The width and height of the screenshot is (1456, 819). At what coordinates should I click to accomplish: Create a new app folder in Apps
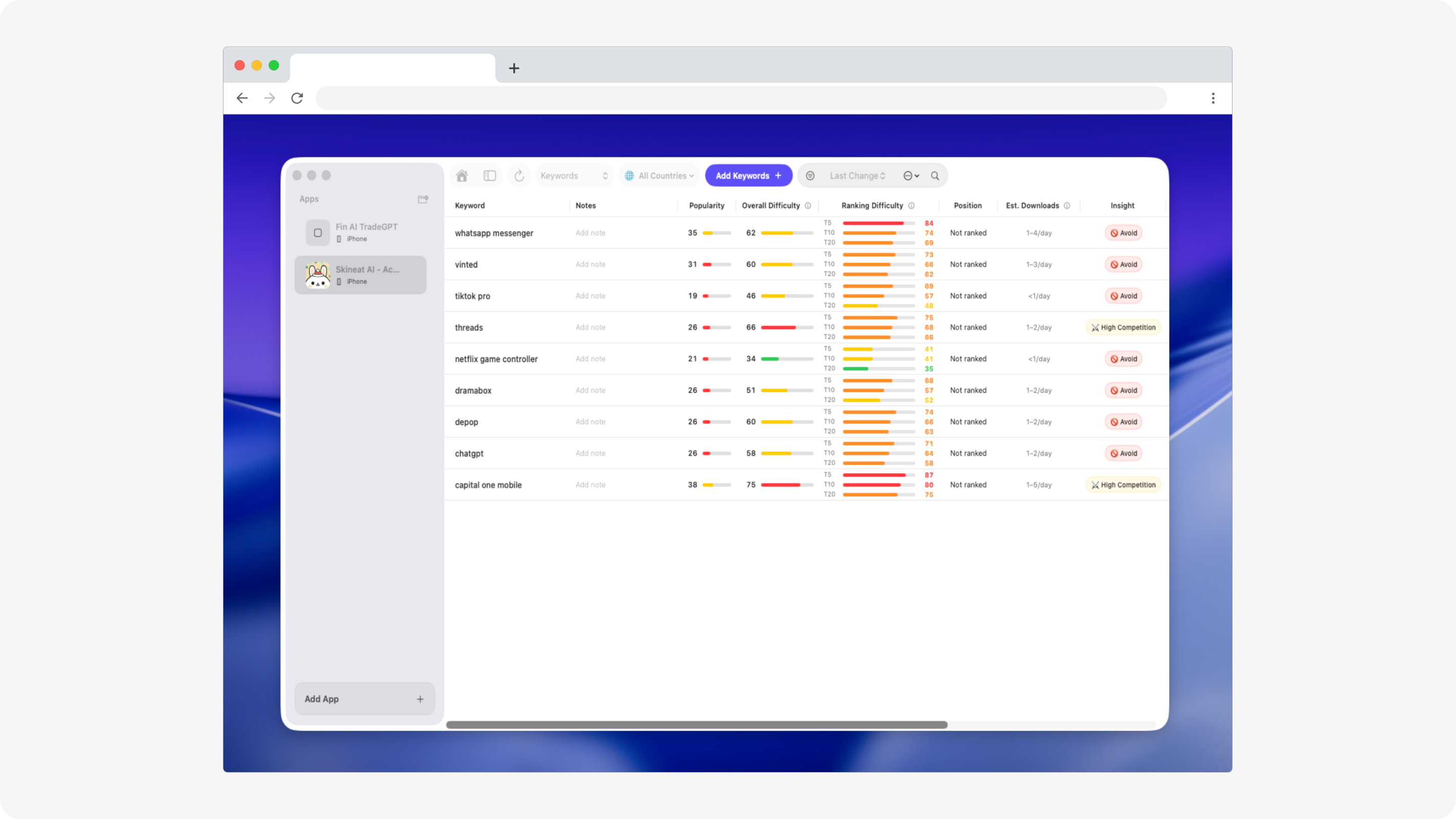[423, 199]
